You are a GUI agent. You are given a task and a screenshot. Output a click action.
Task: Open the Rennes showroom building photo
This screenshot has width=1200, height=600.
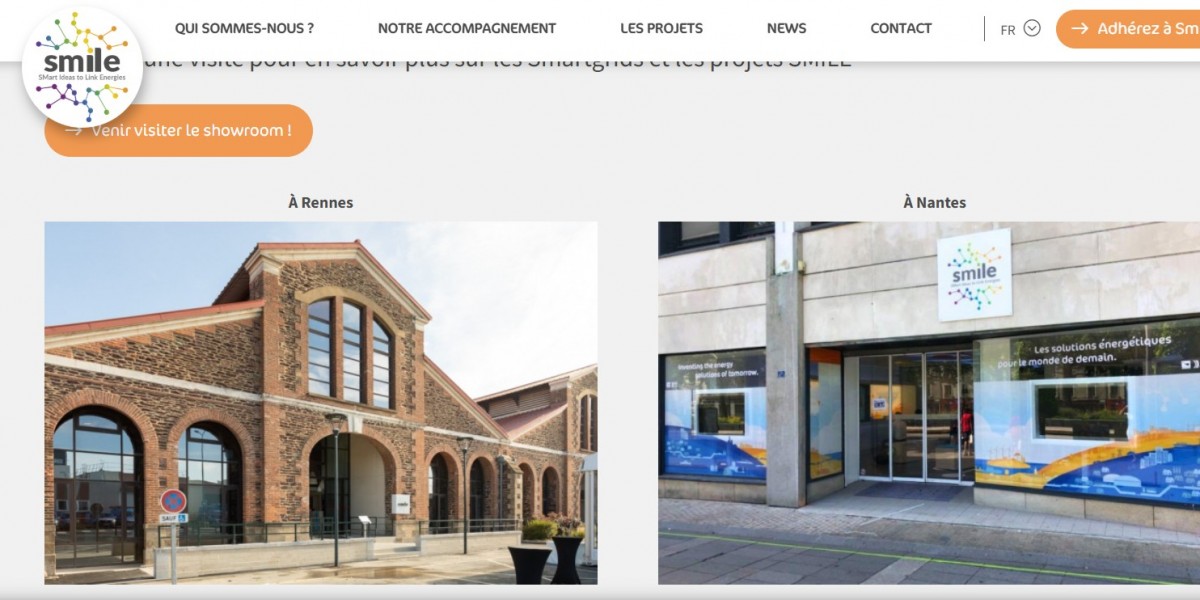pos(321,403)
